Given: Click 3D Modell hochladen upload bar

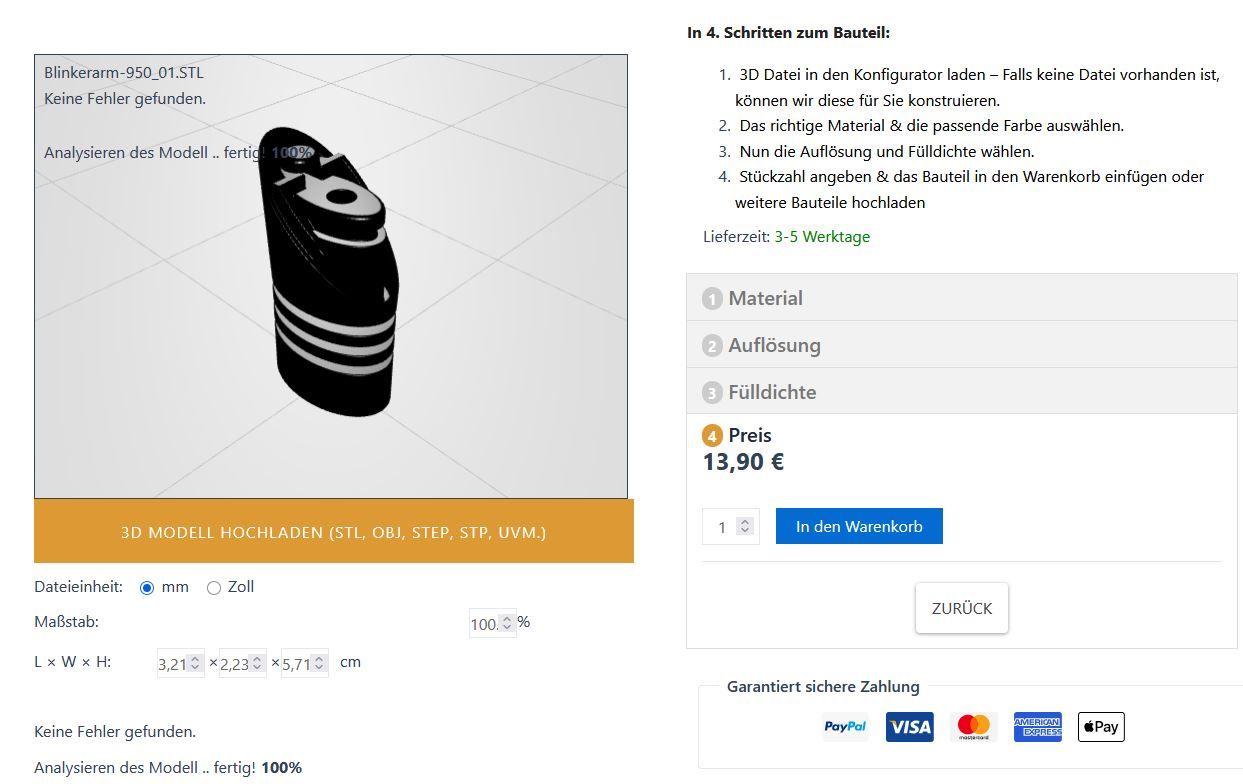Looking at the screenshot, I should coord(334,532).
